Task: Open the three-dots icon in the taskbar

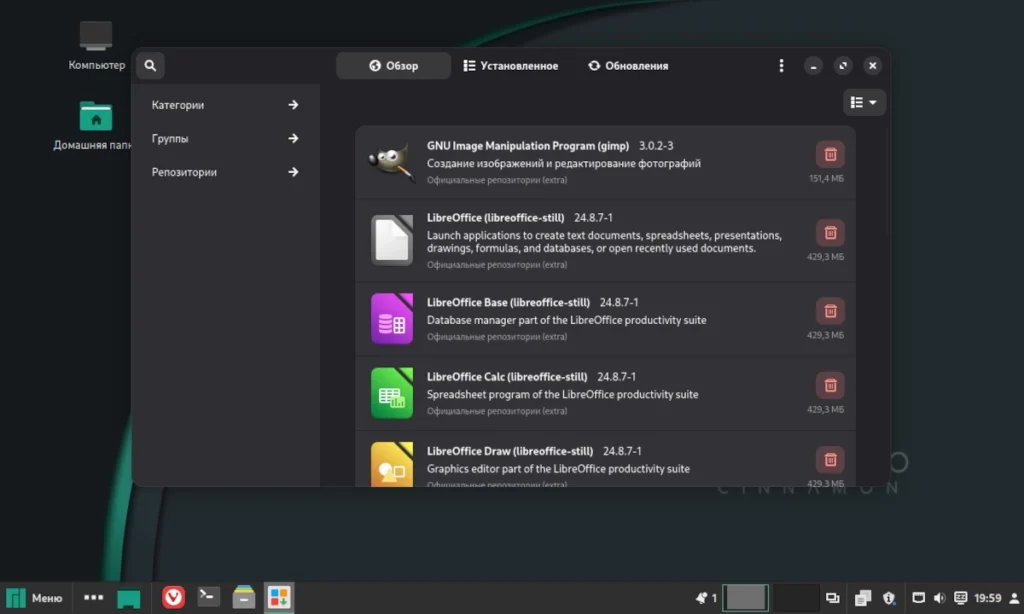Action: 93,597
